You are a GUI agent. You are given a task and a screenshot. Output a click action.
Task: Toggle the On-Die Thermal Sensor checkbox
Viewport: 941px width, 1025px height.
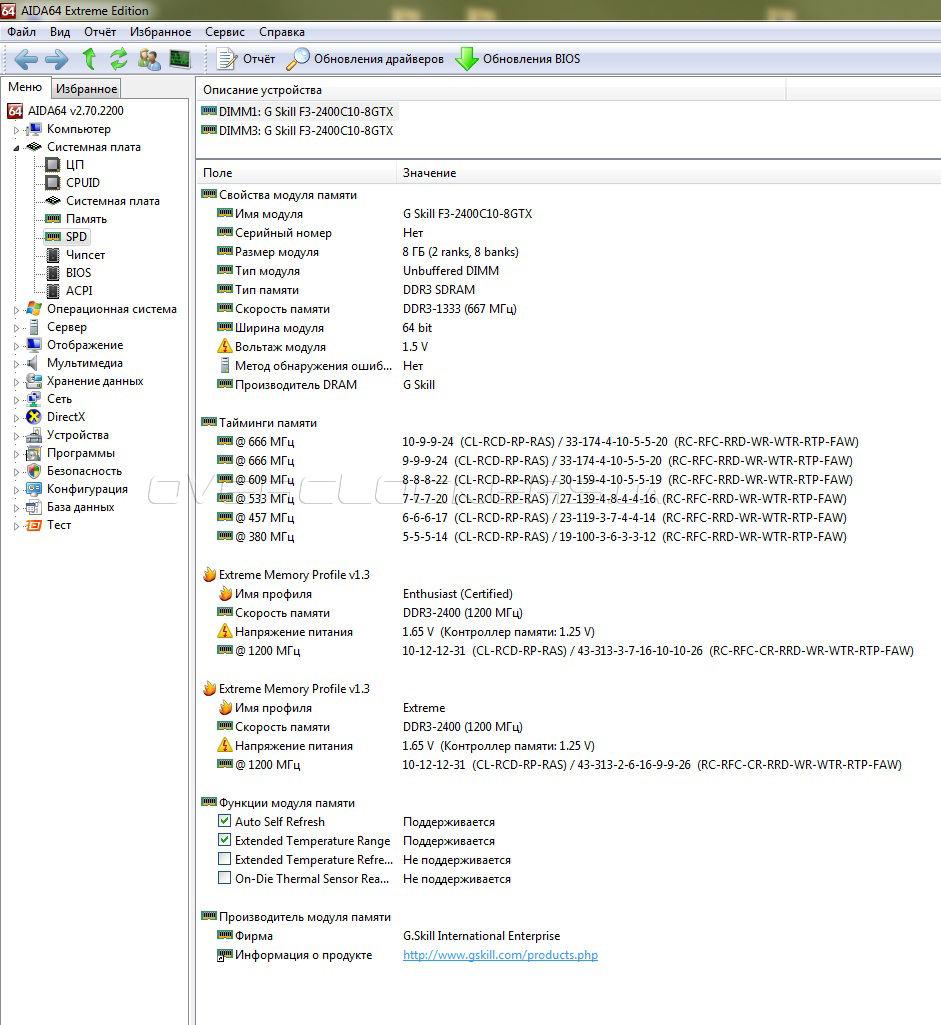click(224, 877)
